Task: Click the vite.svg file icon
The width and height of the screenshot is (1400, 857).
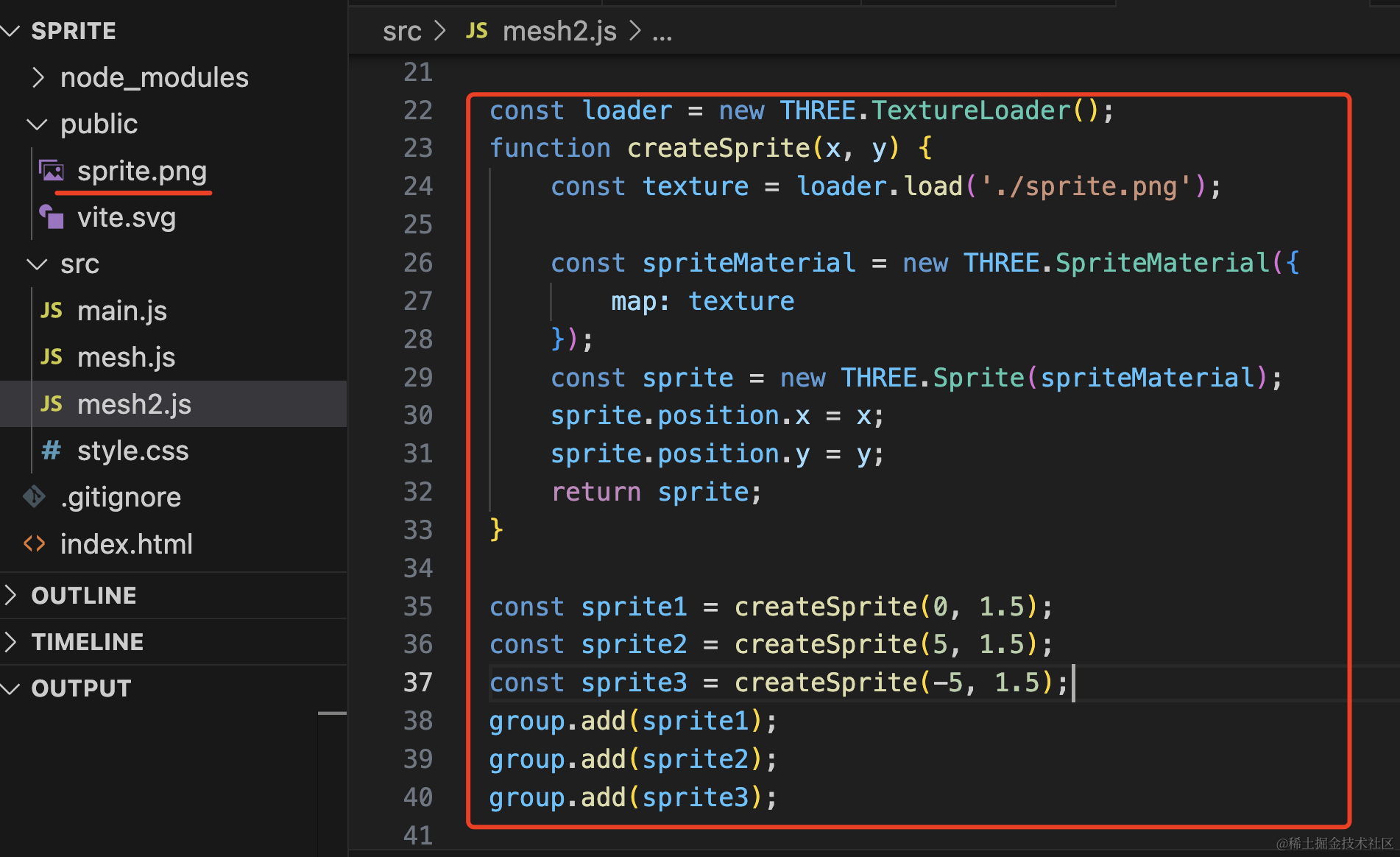Action: (52, 217)
